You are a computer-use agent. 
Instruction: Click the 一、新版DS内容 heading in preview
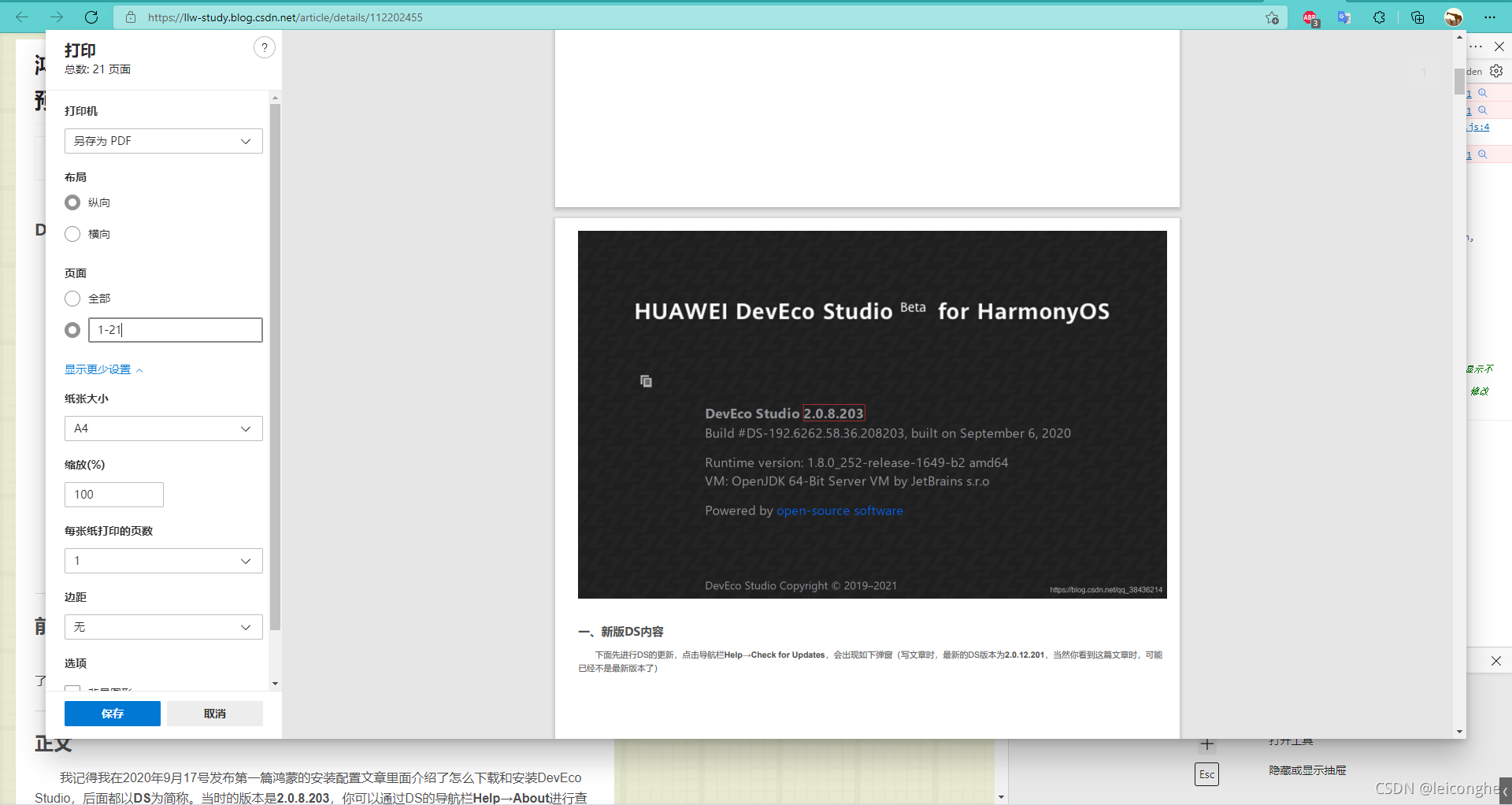pos(621,632)
